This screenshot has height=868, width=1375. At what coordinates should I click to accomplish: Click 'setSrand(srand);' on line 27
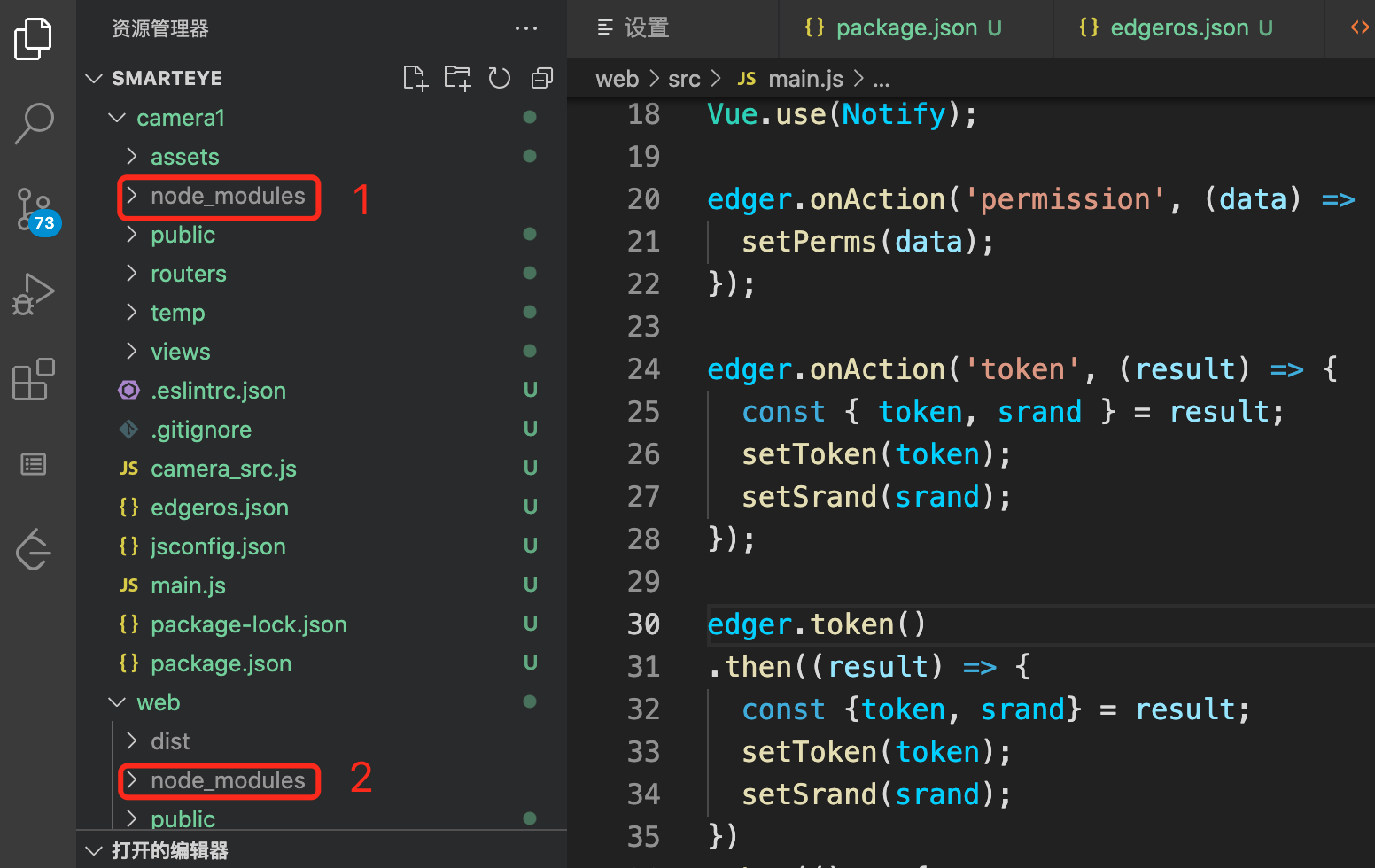point(876,497)
